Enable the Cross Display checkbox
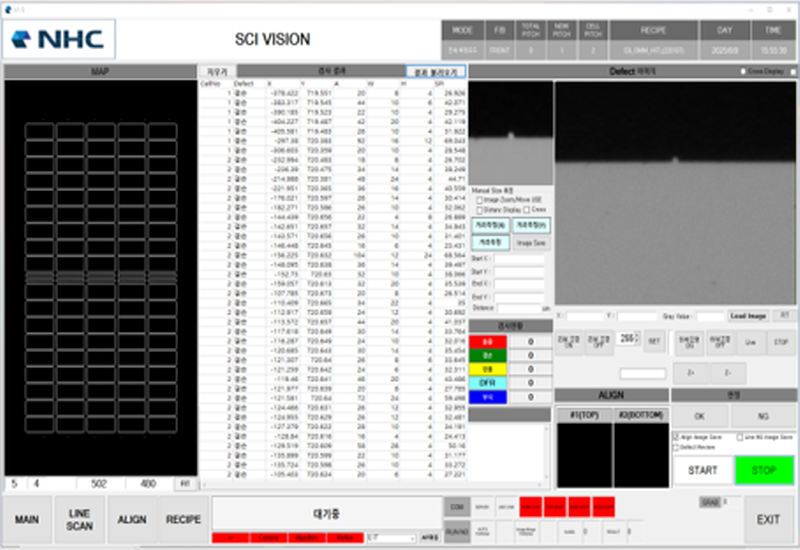 (743, 72)
